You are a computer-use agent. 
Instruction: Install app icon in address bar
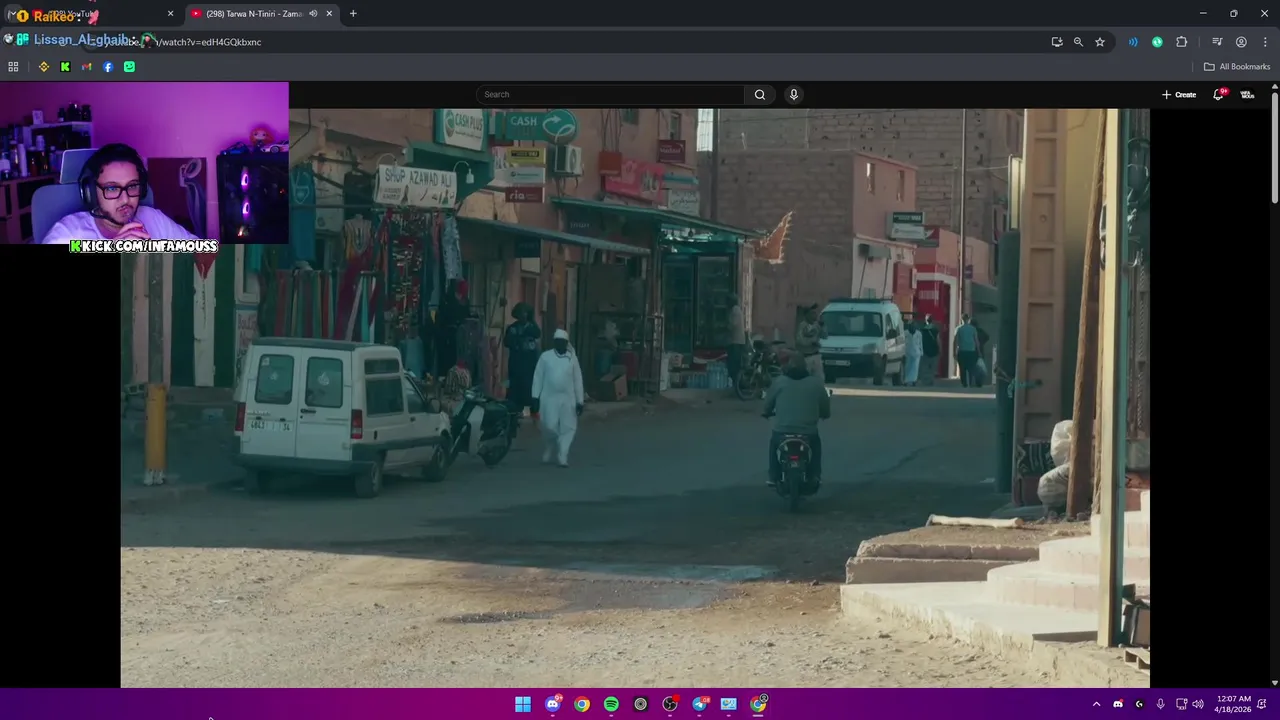click(1057, 42)
